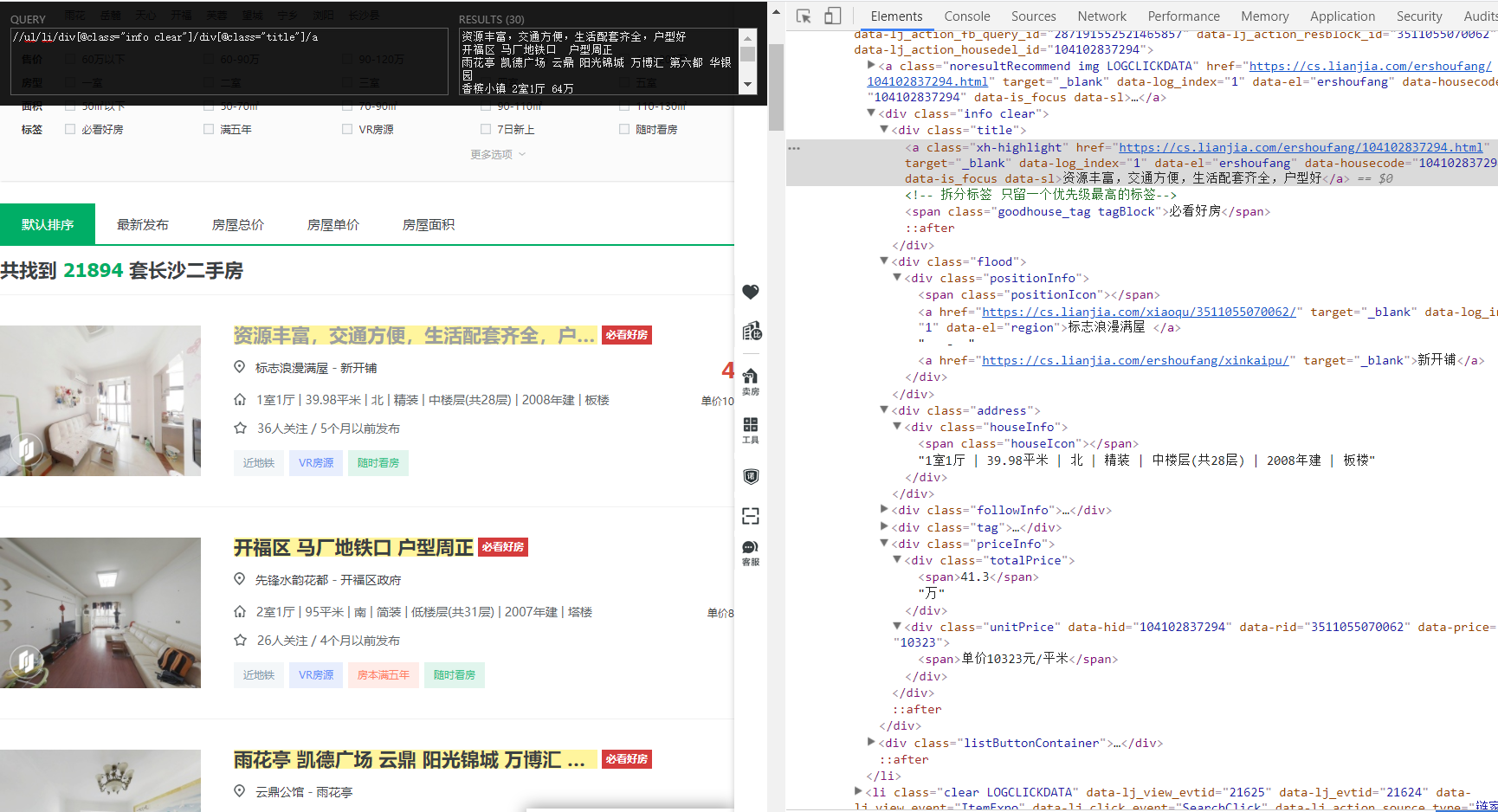Viewport: 1498px width, 812px height.
Task: Collapse the div class priceInfo node
Action: tap(884, 544)
